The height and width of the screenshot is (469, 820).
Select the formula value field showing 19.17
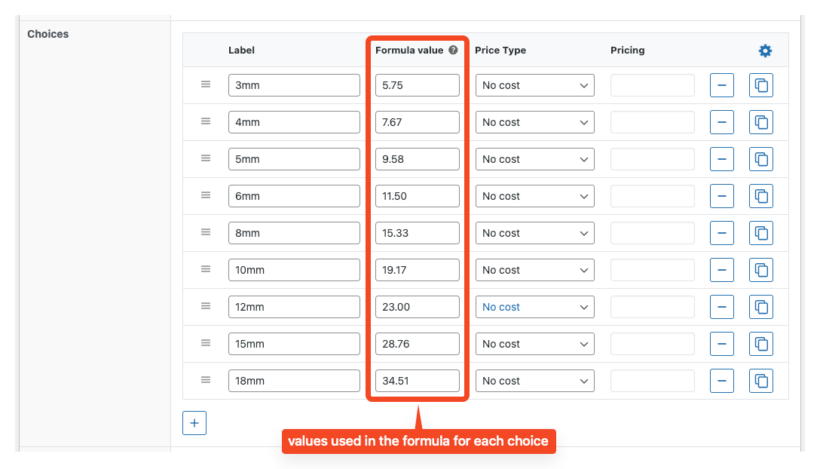click(x=417, y=270)
